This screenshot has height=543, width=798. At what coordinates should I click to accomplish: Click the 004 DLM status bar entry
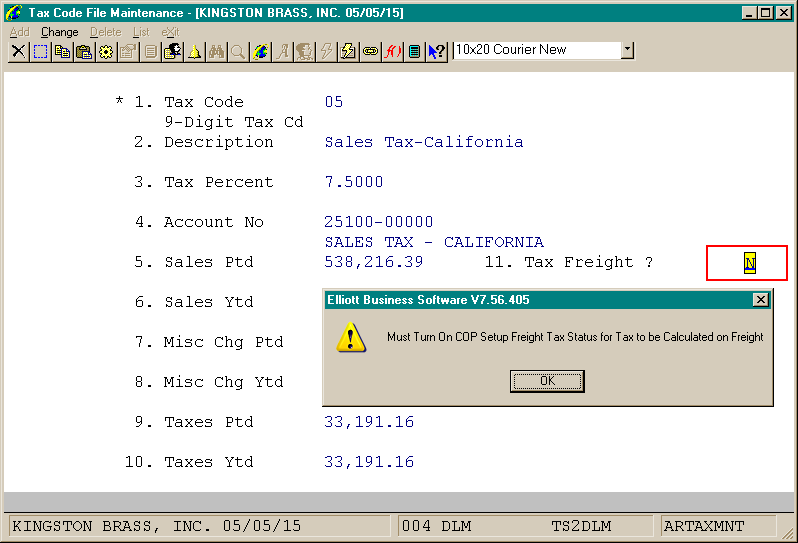click(436, 526)
